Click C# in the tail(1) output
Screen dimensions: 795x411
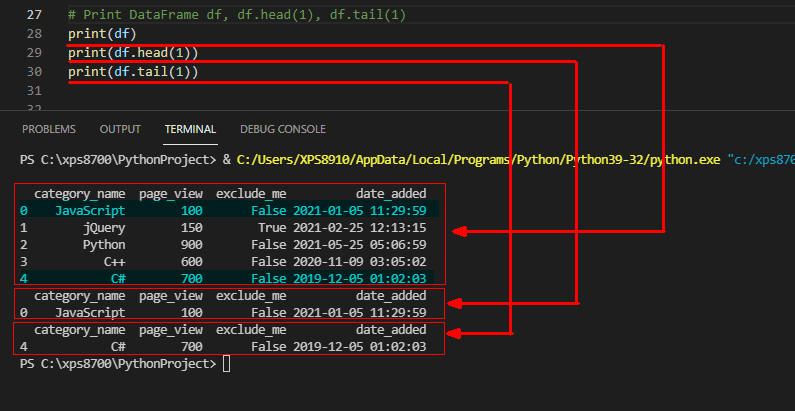click(x=118, y=347)
